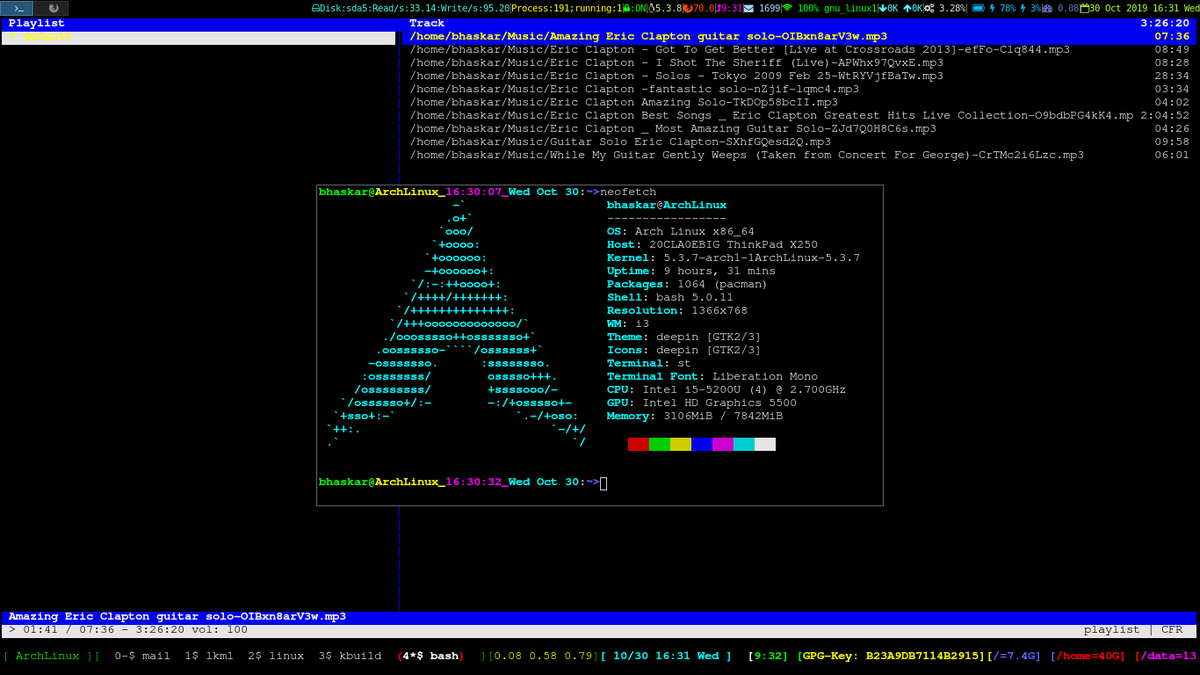Click the yellow color block in neofetch

[x=681, y=444]
